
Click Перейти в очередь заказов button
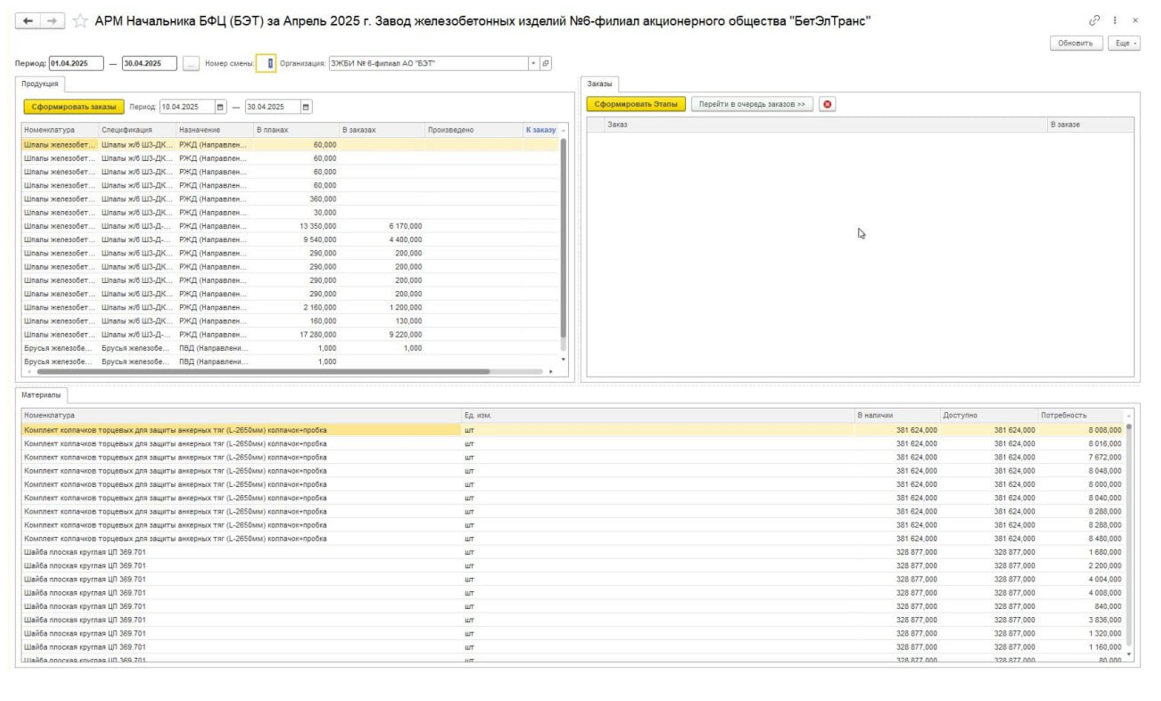(x=752, y=104)
